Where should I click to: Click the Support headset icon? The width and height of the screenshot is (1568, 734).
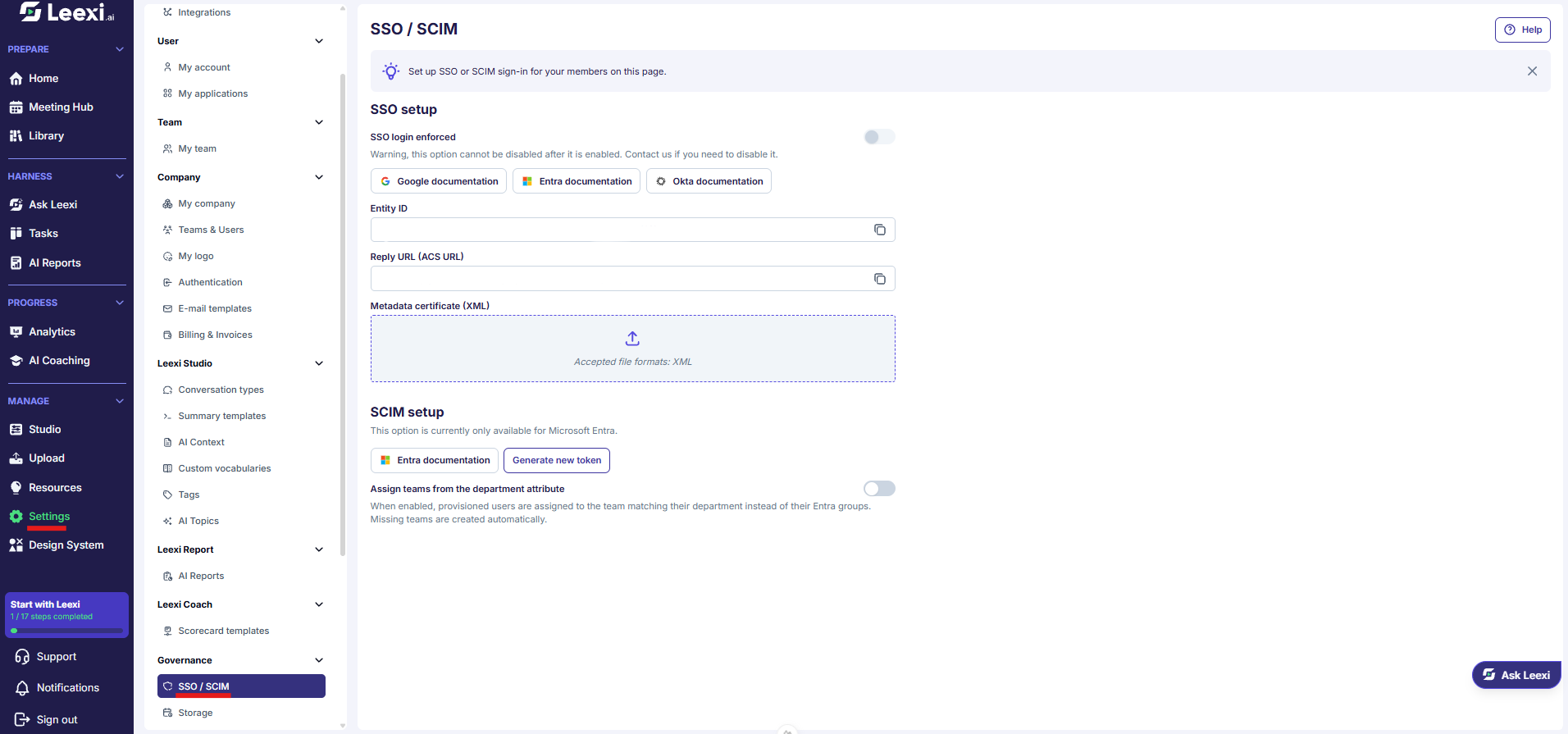click(22, 657)
